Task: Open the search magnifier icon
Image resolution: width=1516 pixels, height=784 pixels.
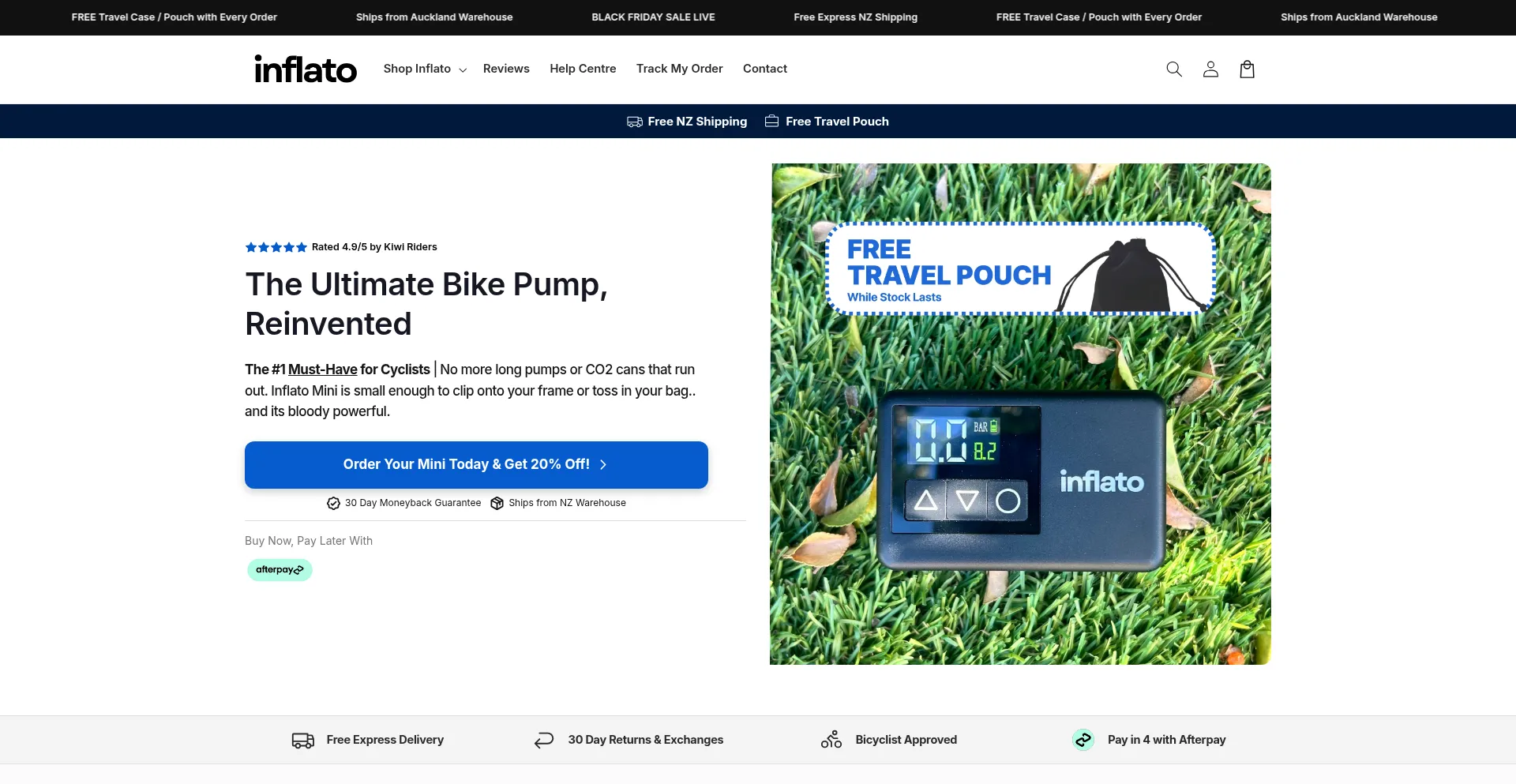Action: pos(1174,69)
